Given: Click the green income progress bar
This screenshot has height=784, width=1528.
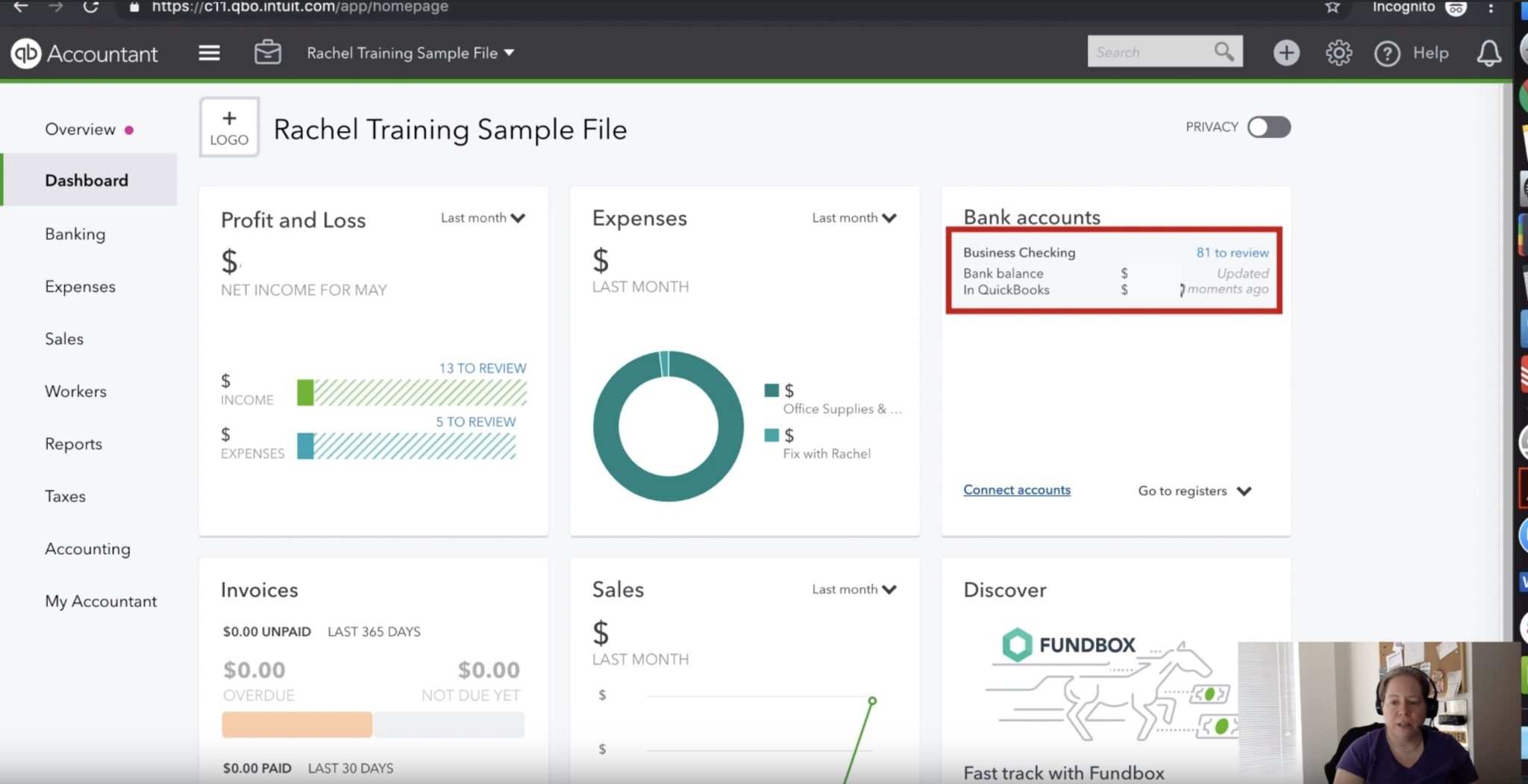Looking at the screenshot, I should click(x=412, y=392).
